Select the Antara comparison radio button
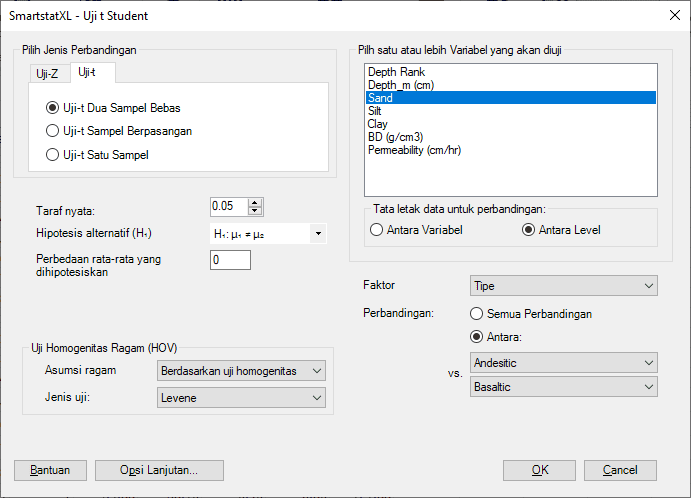691x498 pixels. (477, 337)
